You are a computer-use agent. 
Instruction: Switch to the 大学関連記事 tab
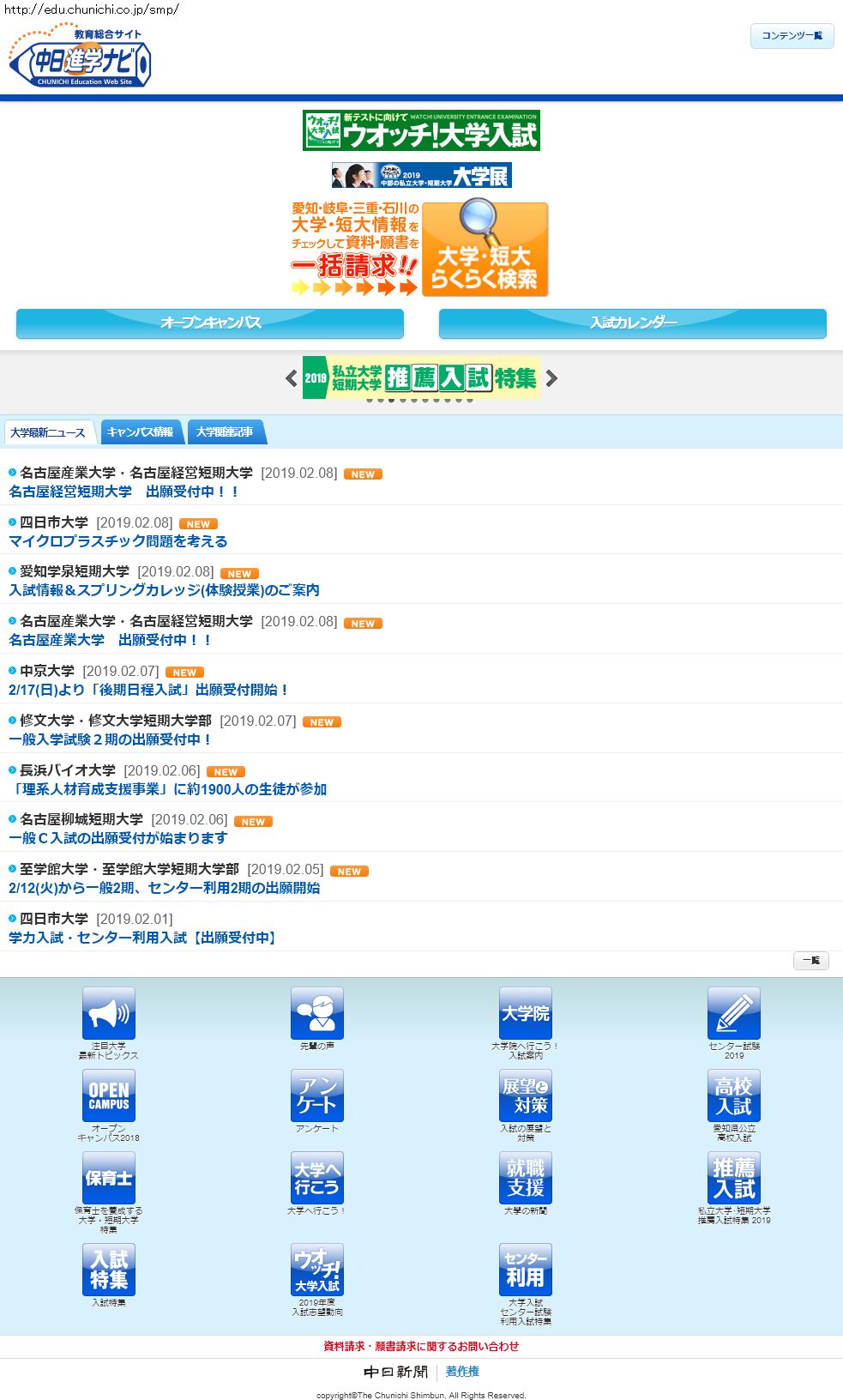click(x=225, y=432)
